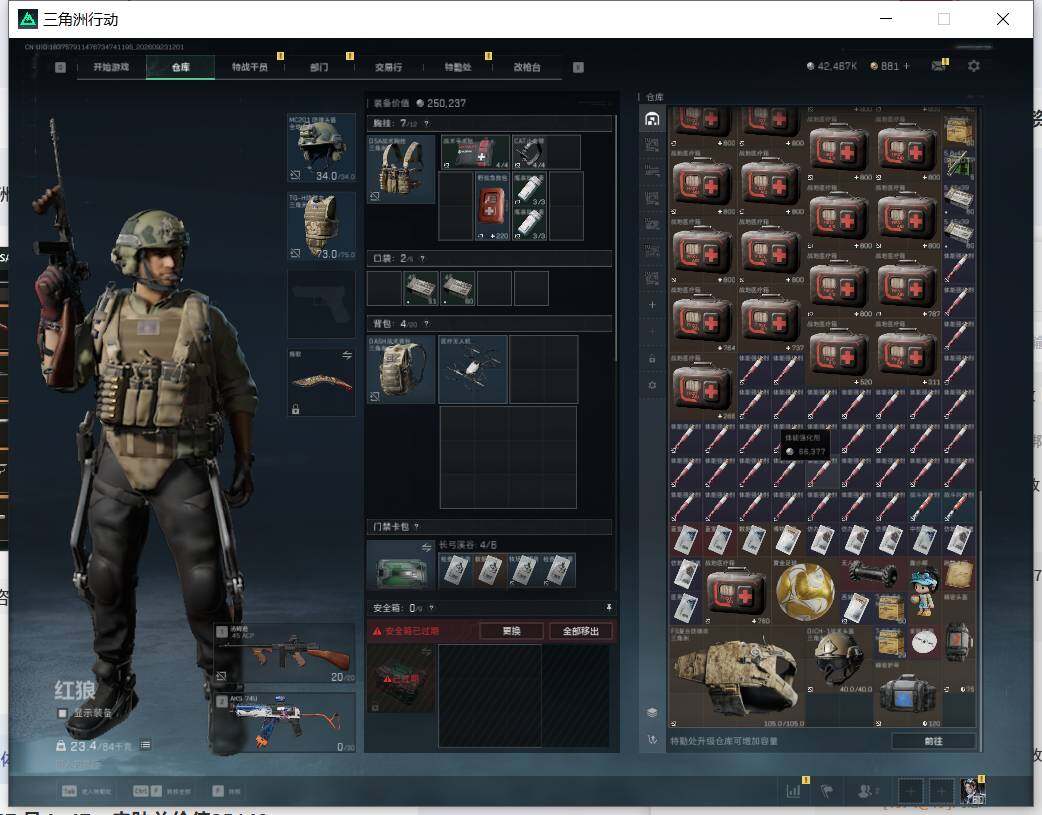Click the help icon next to 门禁卡包
Viewport: 1042px width, 815px height.
click(x=417, y=526)
